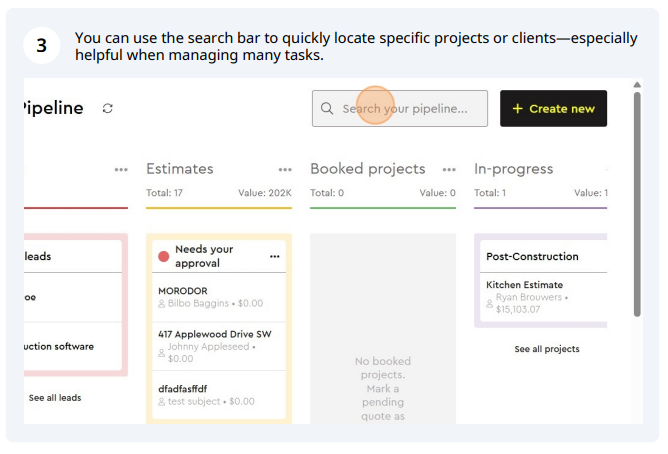Viewport: 668px width, 454px height.
Task: Open the Estimates column options menu
Action: pos(285,170)
